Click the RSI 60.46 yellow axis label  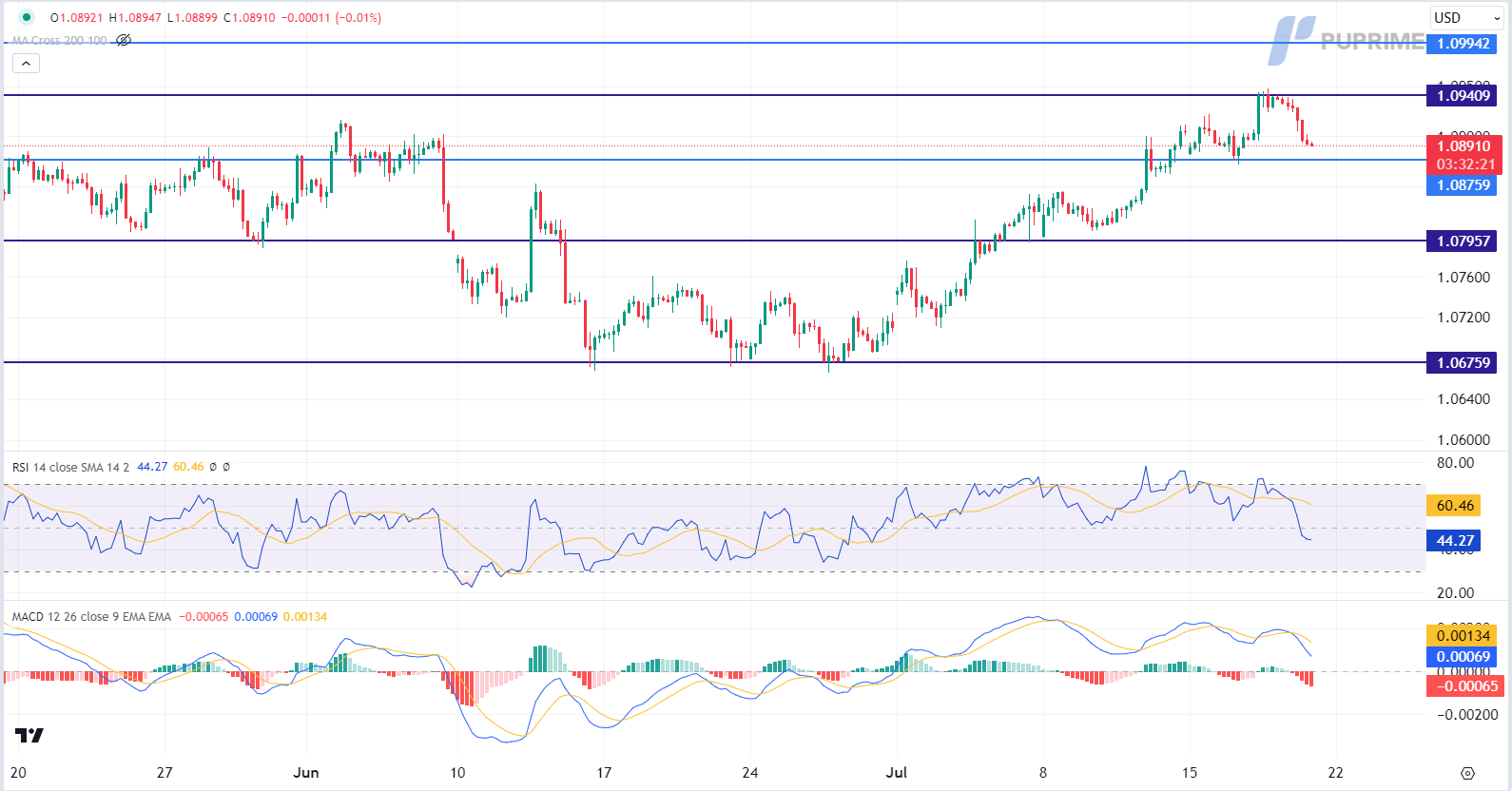(x=1454, y=506)
